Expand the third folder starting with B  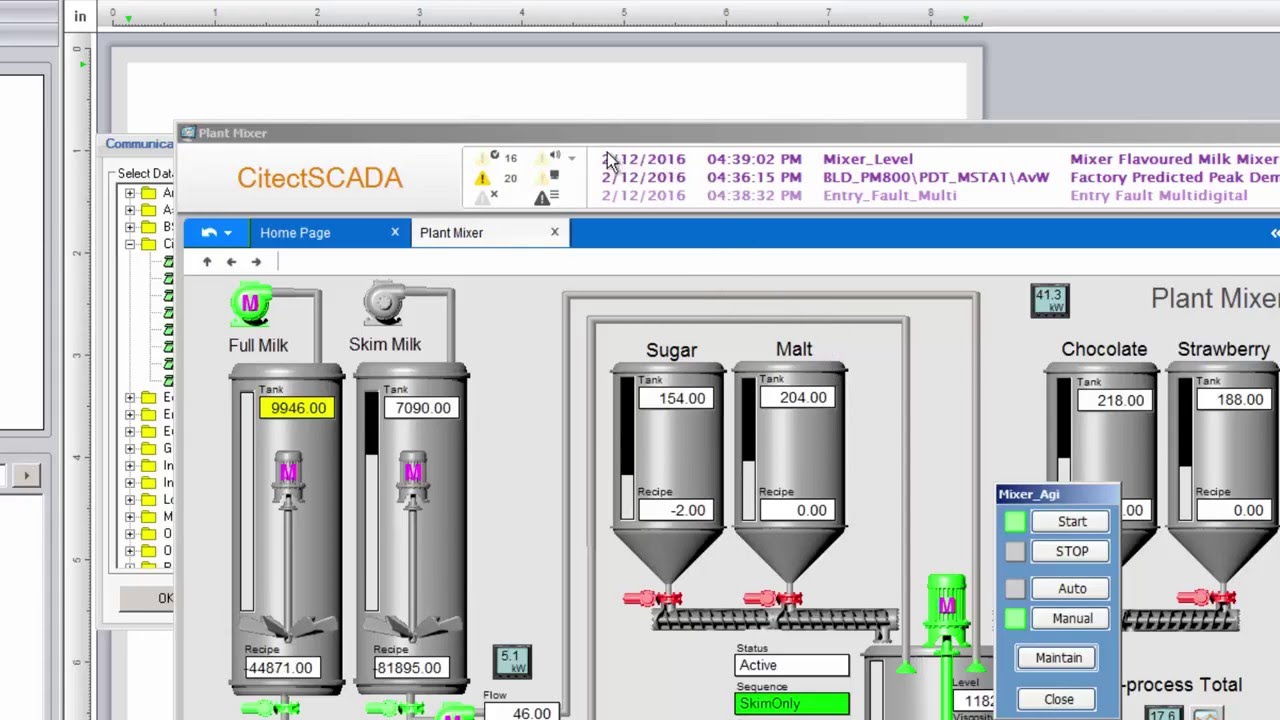(130, 227)
